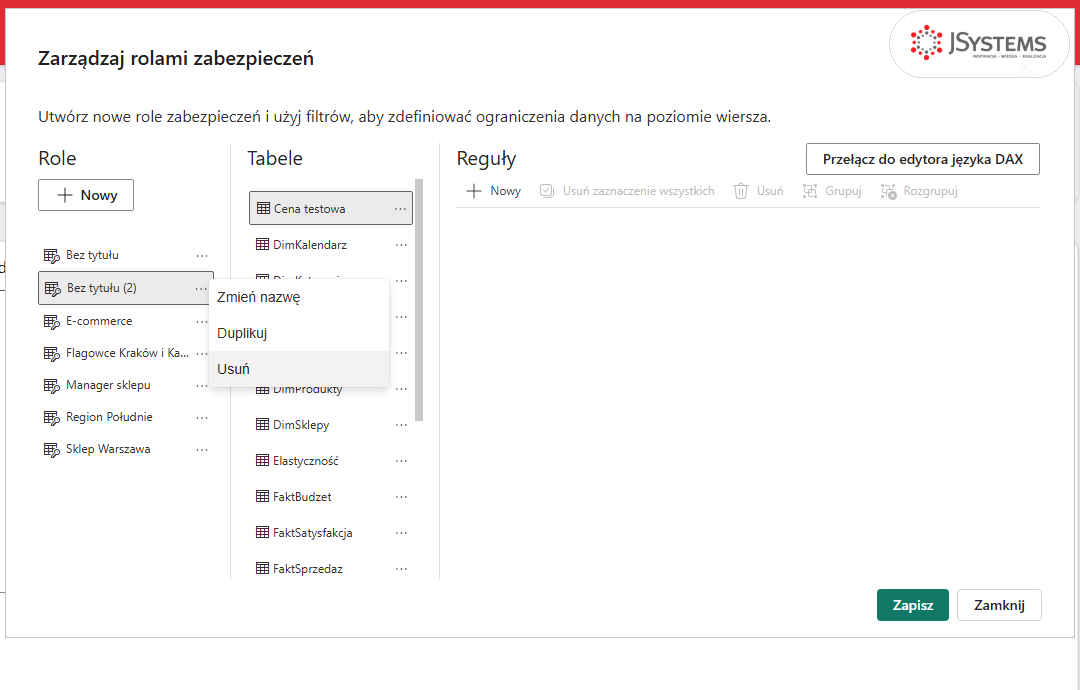Close the dialog with the Zamknij button
The width and height of the screenshot is (1080, 690).
click(x=999, y=605)
